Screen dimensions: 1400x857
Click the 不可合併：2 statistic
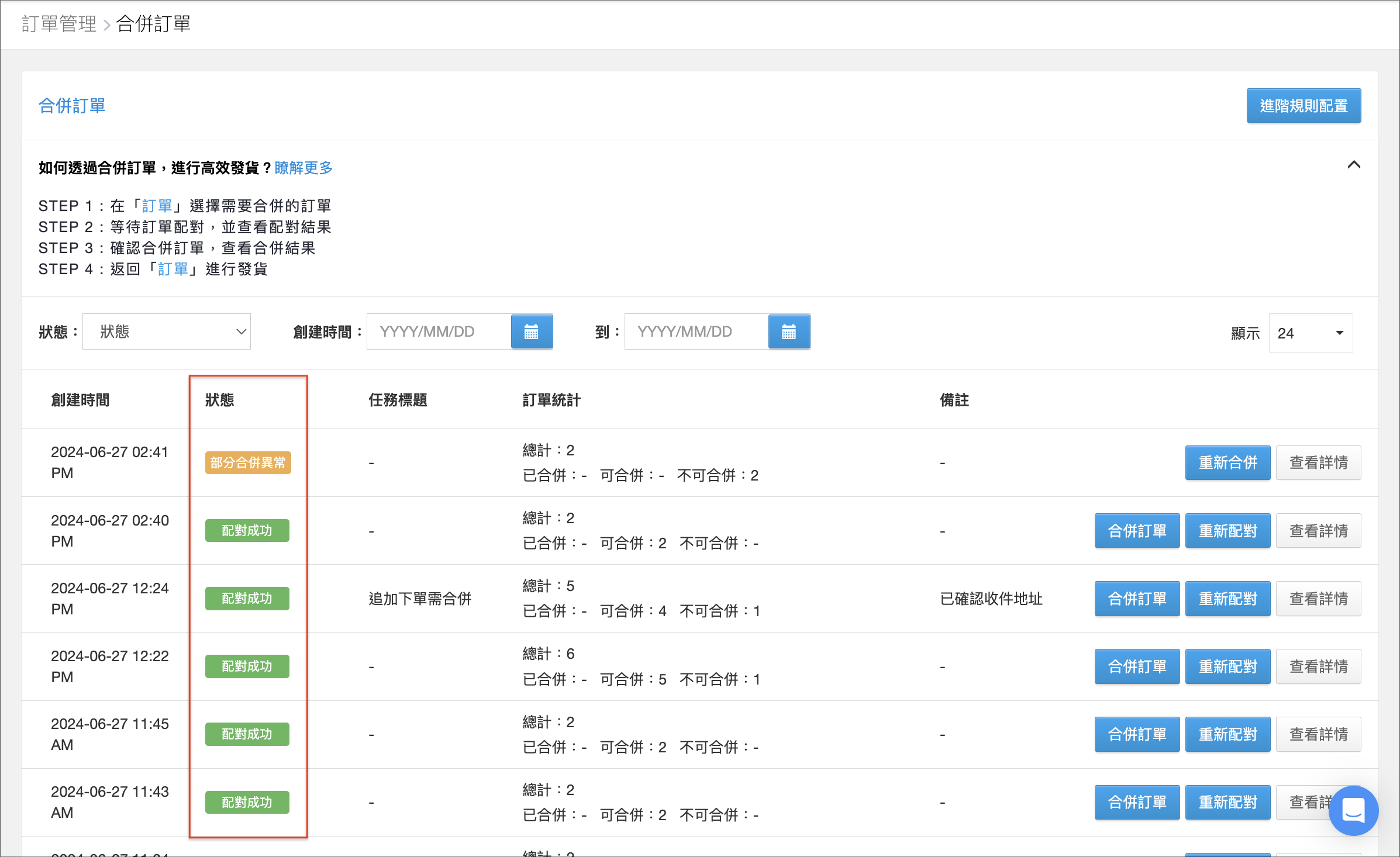click(x=718, y=475)
